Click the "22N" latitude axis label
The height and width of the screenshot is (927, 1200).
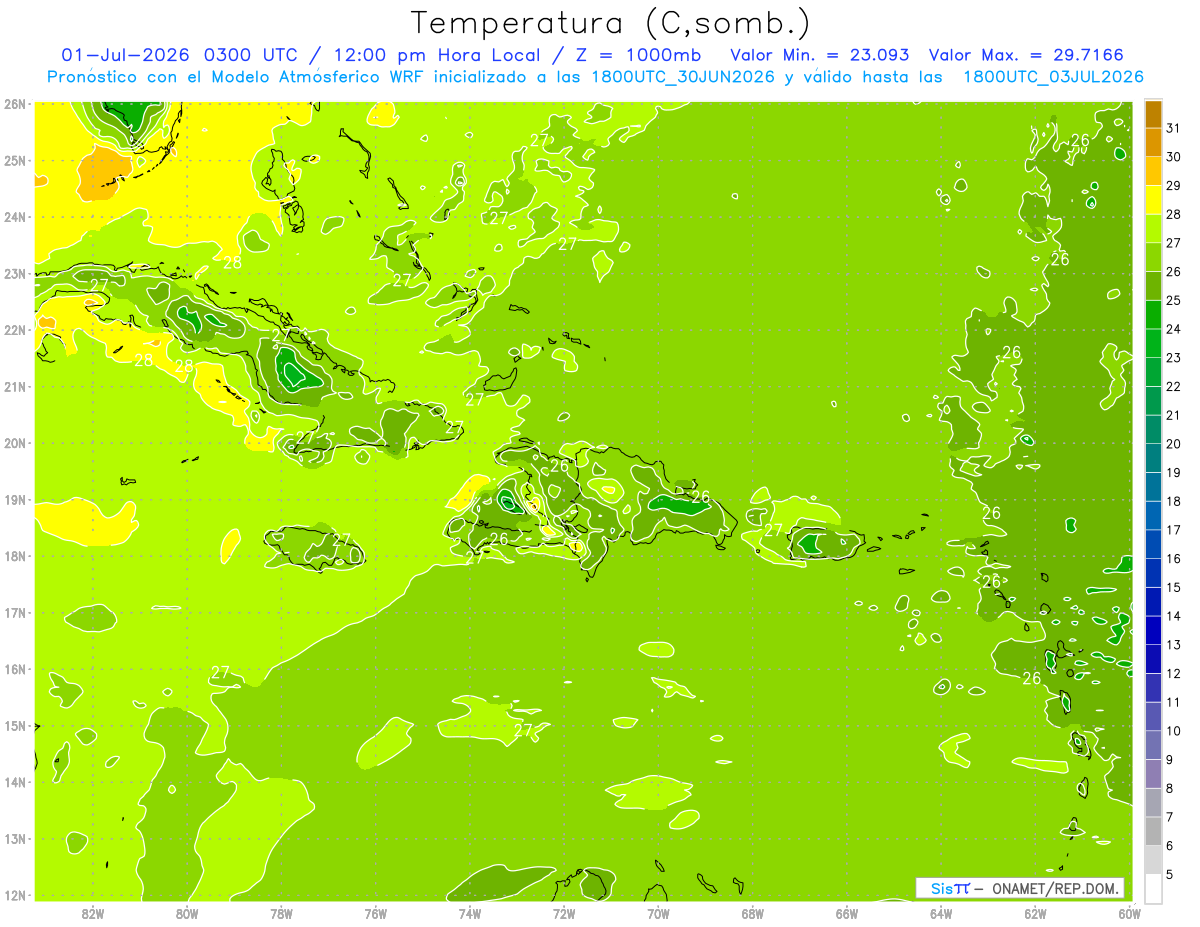pyautogui.click(x=14, y=330)
